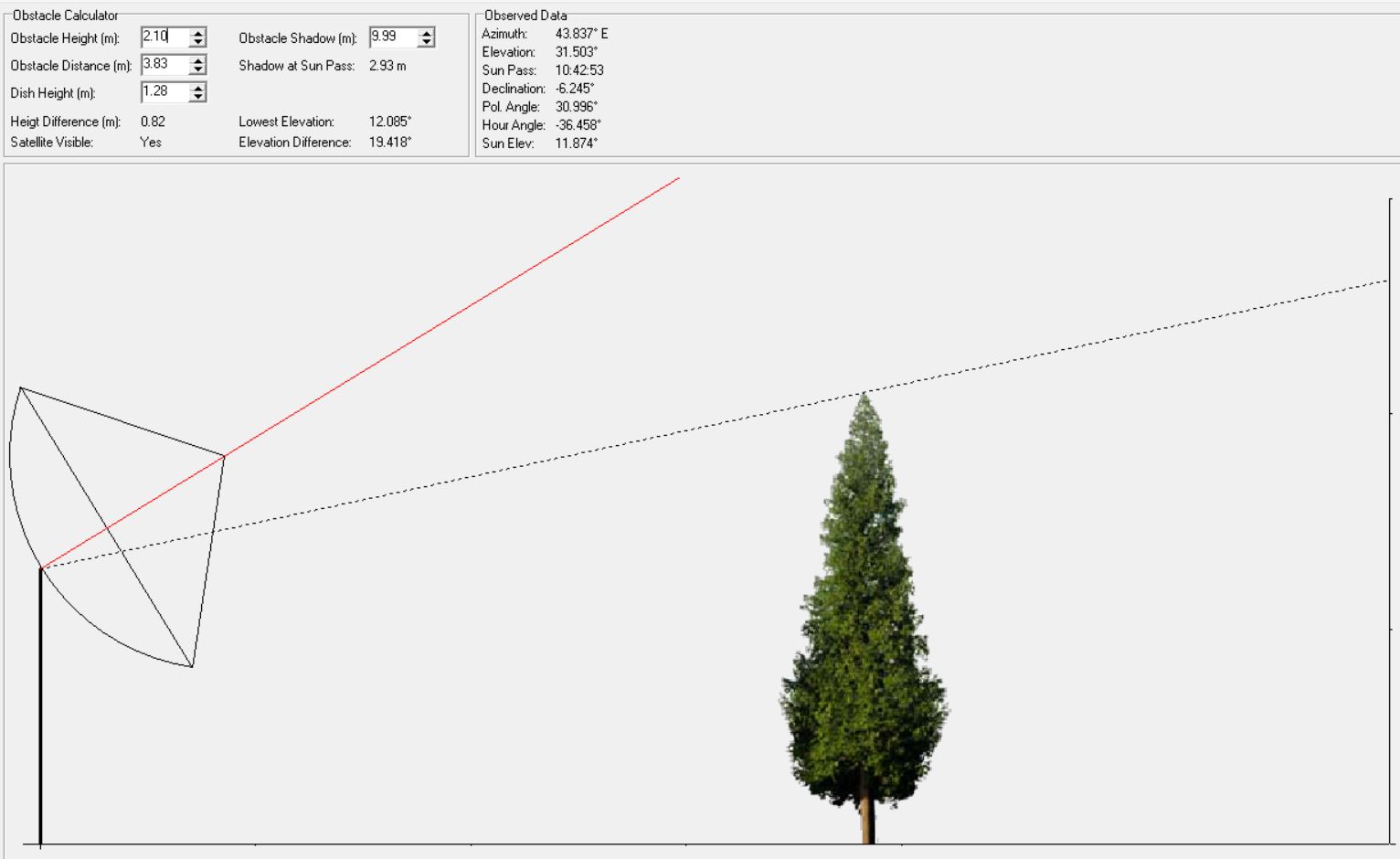This screenshot has width=1400, height=859.
Task: Click the Elevation Difference value 19.418°
Action: [x=390, y=143]
